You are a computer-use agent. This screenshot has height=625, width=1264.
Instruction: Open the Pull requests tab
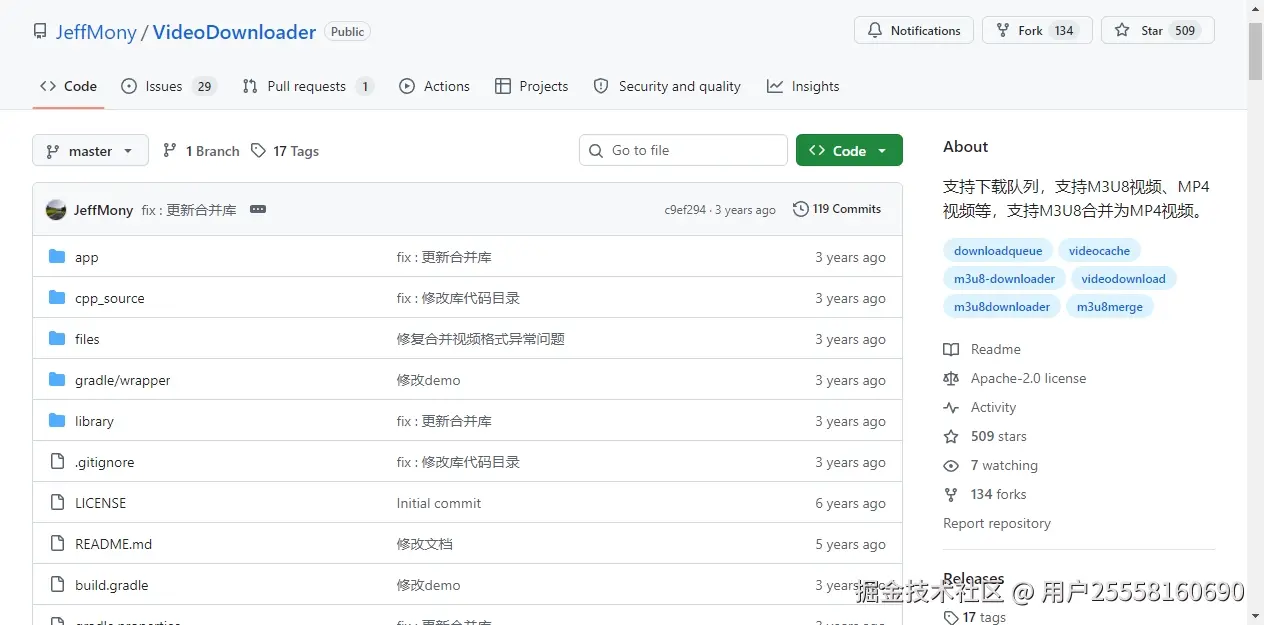click(308, 86)
